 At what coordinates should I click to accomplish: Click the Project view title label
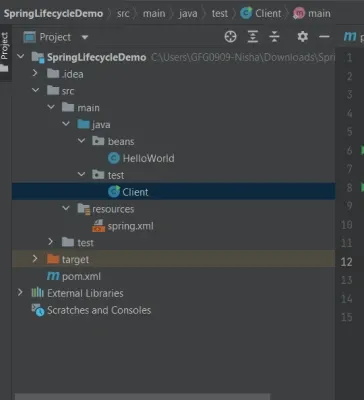click(x=55, y=37)
